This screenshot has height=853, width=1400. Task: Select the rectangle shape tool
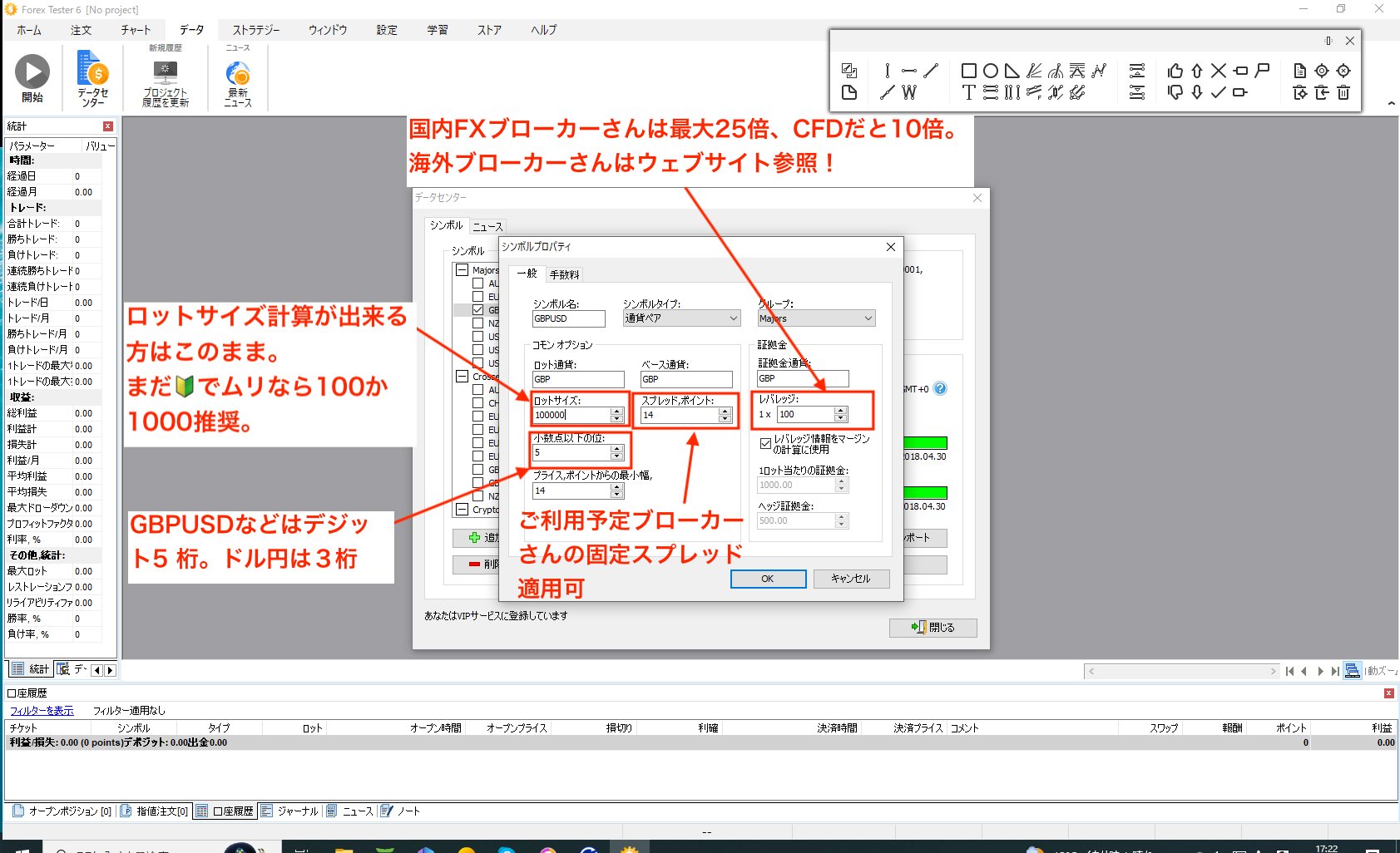pyautogui.click(x=968, y=71)
